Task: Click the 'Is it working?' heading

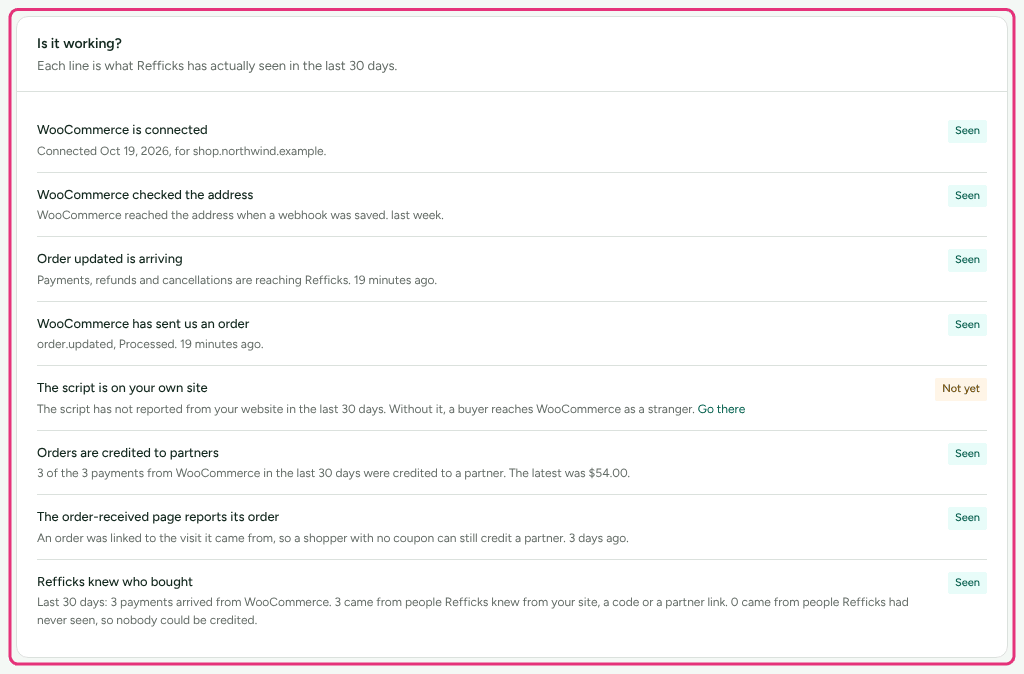Action: (79, 44)
